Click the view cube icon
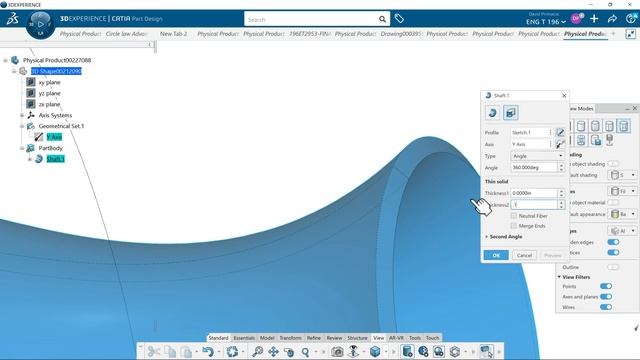Viewport: 640px width, 360px height. (x=375, y=351)
